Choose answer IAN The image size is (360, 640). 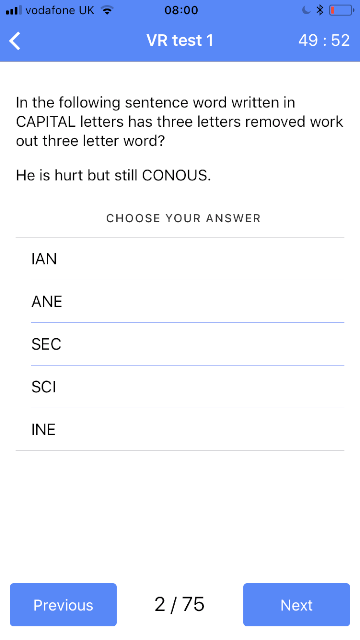pos(180,259)
